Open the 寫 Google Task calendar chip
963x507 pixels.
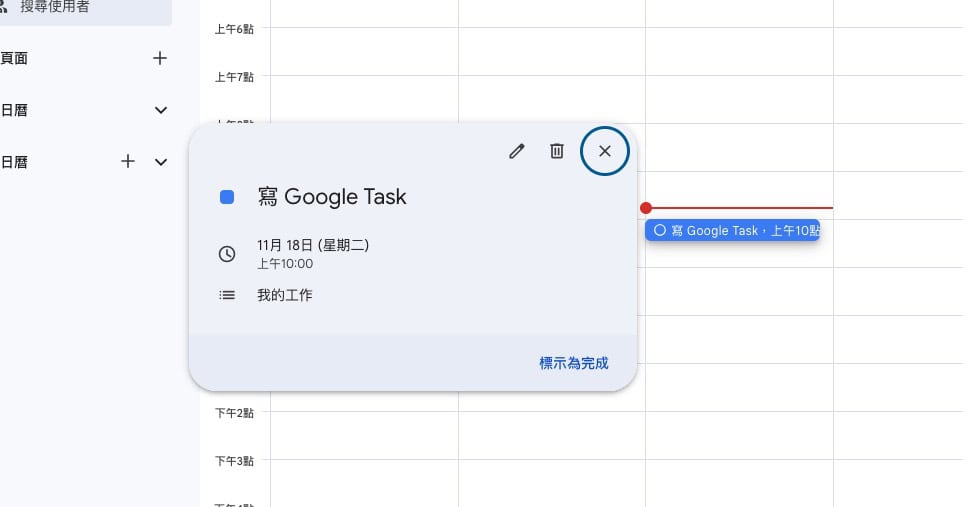click(x=732, y=231)
